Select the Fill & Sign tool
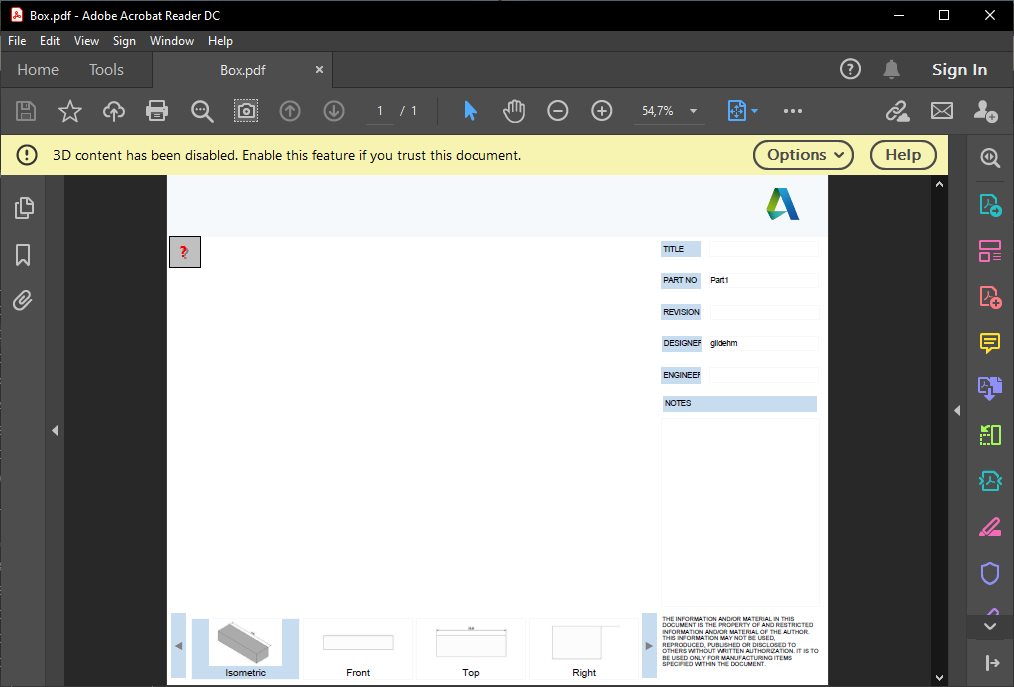Screen dimensions: 1014x687 click(990, 526)
